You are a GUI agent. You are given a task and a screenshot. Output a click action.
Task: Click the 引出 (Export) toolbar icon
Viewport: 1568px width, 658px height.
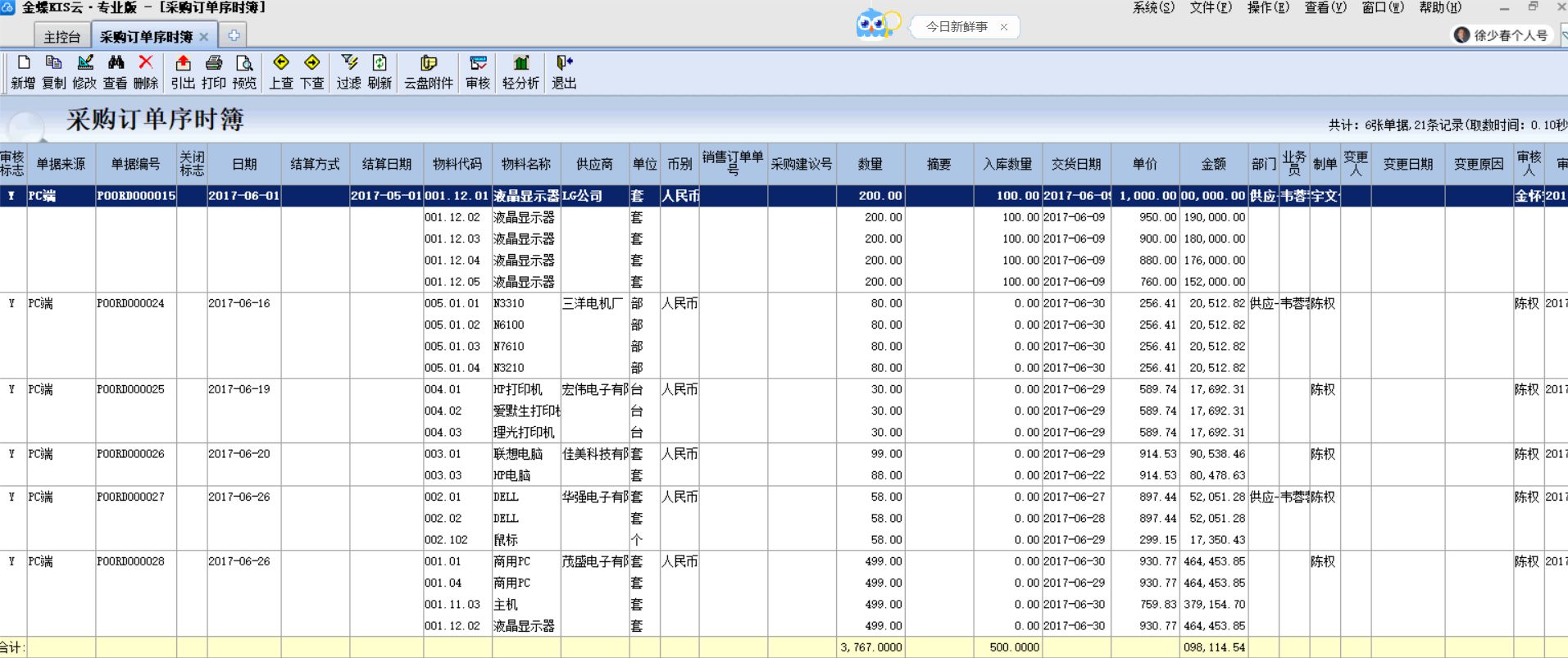coord(183,72)
